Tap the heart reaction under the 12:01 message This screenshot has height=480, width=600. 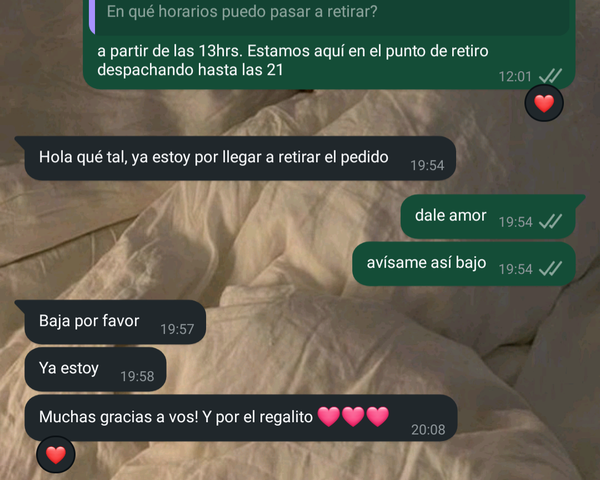click(x=544, y=103)
